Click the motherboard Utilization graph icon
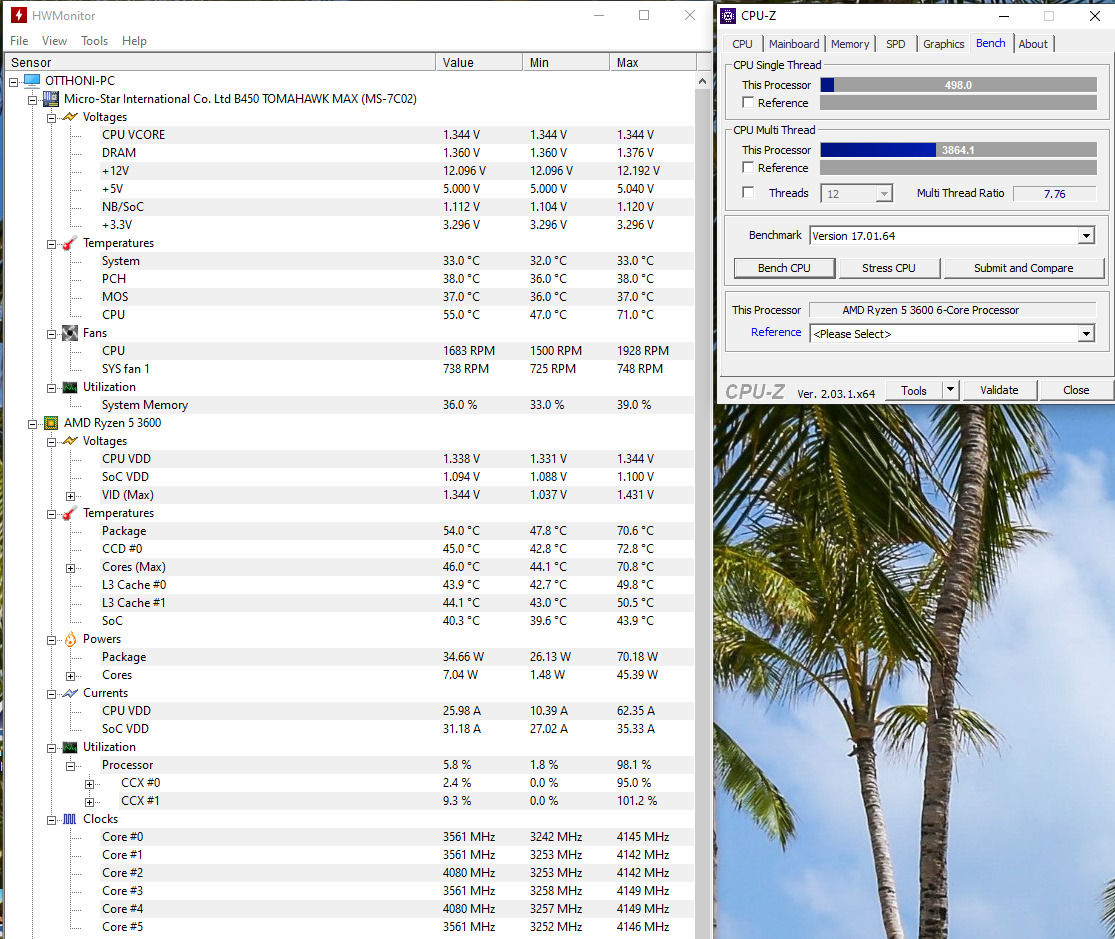 70,387
